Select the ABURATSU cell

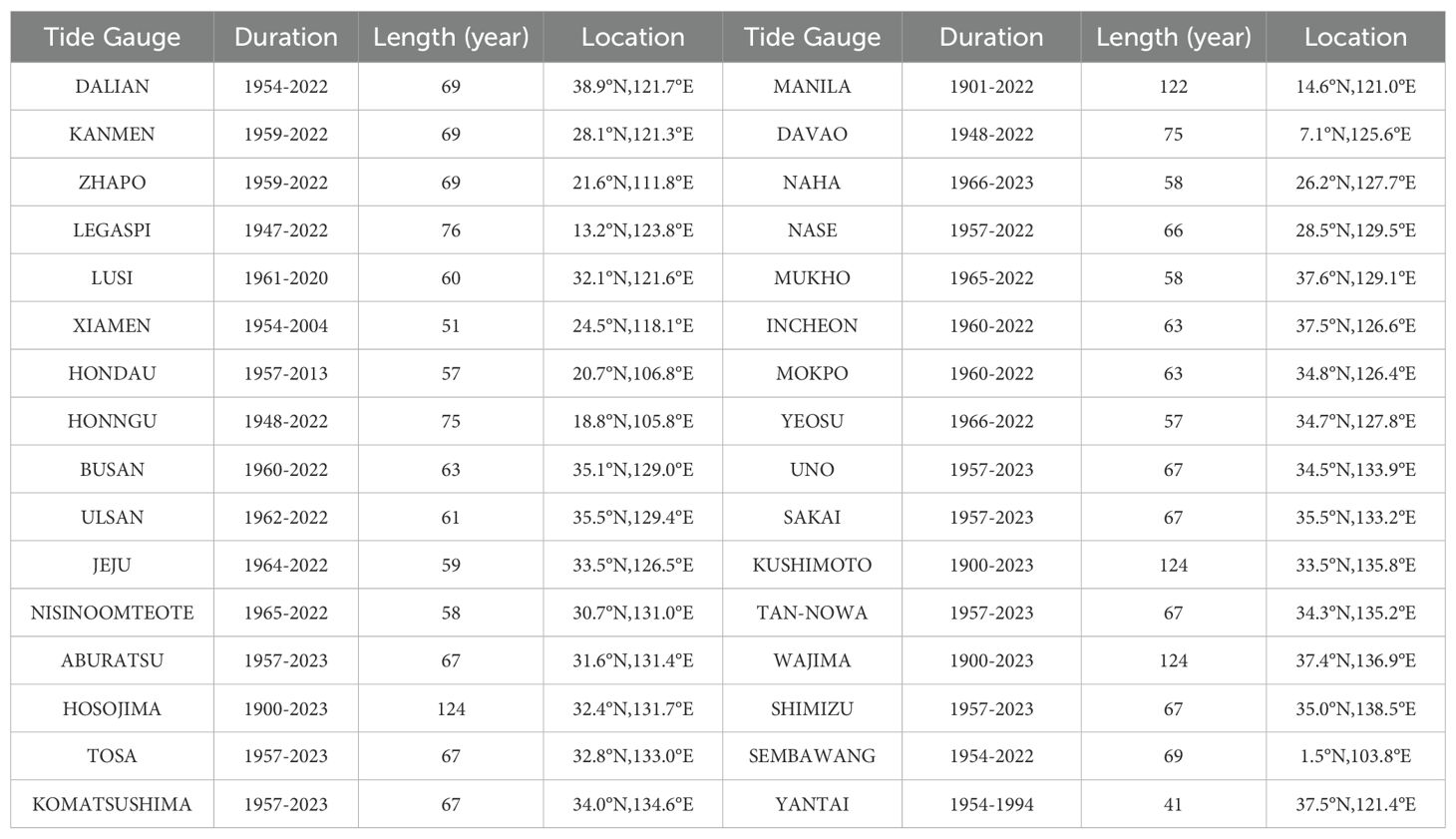pos(112,661)
